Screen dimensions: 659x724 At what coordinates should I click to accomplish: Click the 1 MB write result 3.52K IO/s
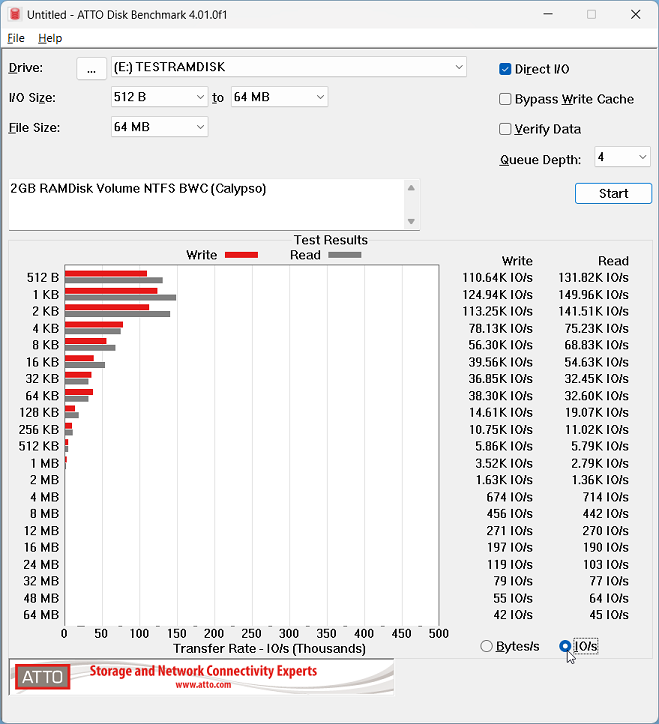point(504,463)
